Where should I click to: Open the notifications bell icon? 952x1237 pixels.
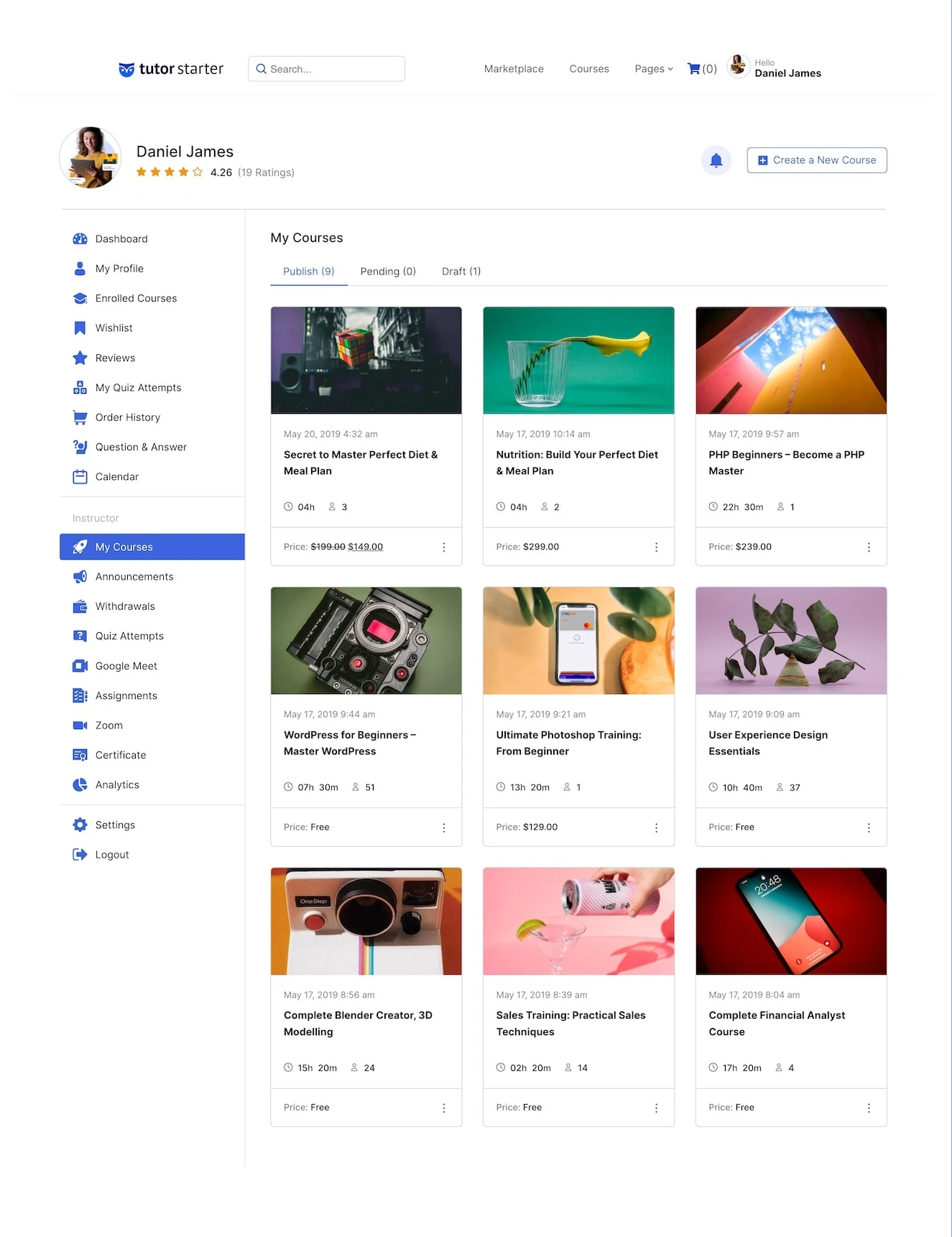click(716, 160)
